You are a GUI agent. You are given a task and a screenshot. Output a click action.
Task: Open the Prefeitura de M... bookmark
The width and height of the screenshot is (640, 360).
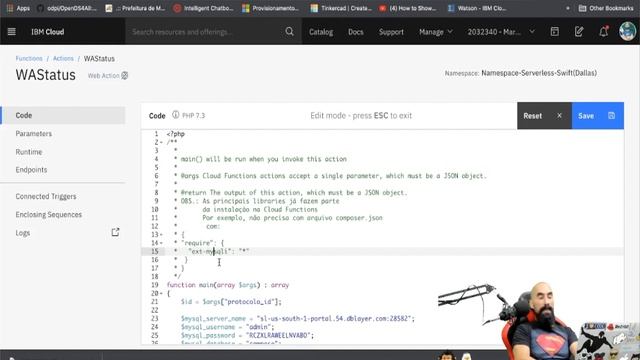pos(135,8)
